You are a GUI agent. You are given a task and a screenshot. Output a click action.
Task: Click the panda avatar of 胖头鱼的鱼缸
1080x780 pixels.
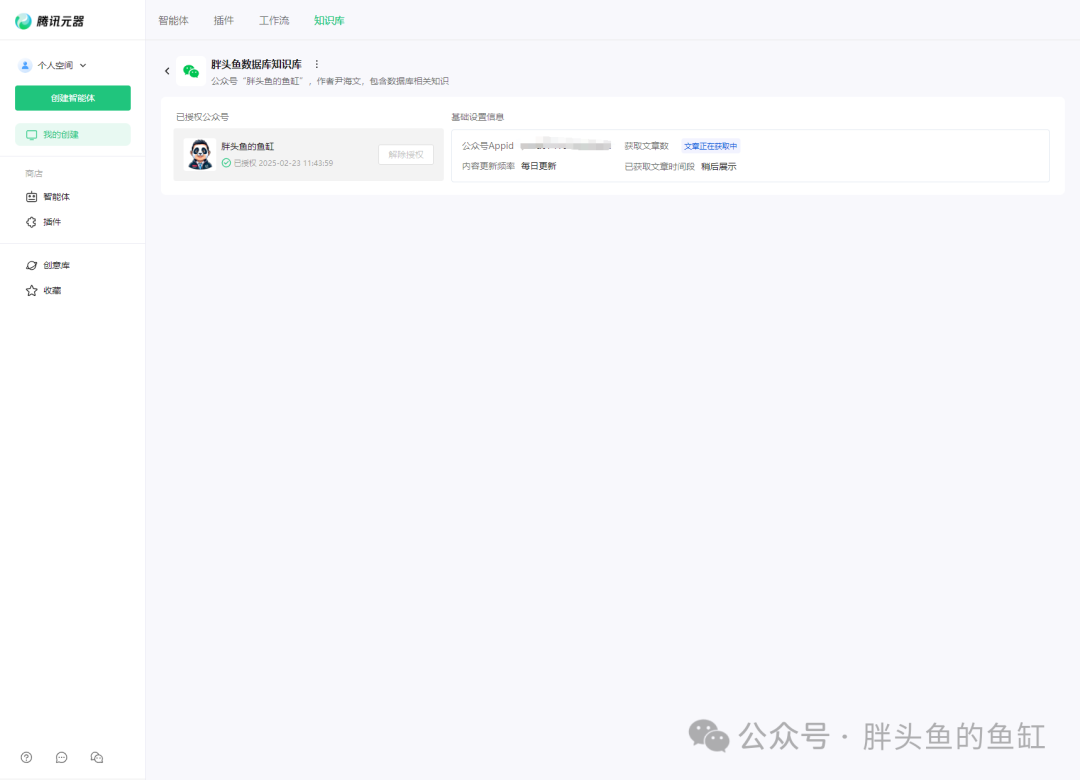[200, 154]
